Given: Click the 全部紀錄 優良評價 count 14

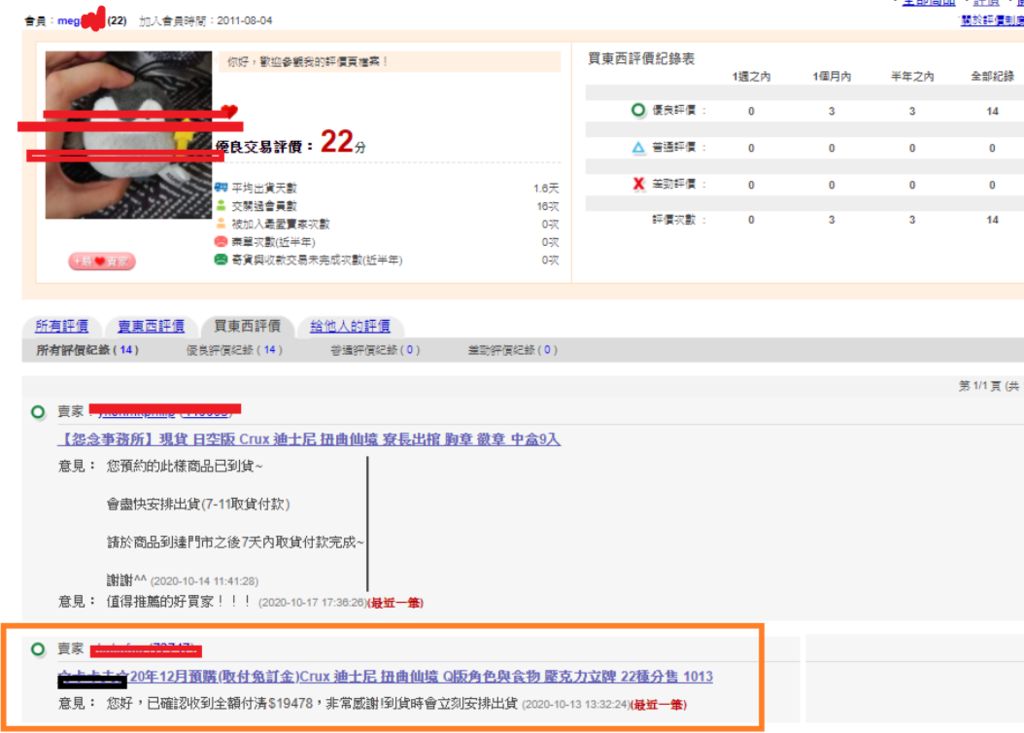Looking at the screenshot, I should (992, 111).
